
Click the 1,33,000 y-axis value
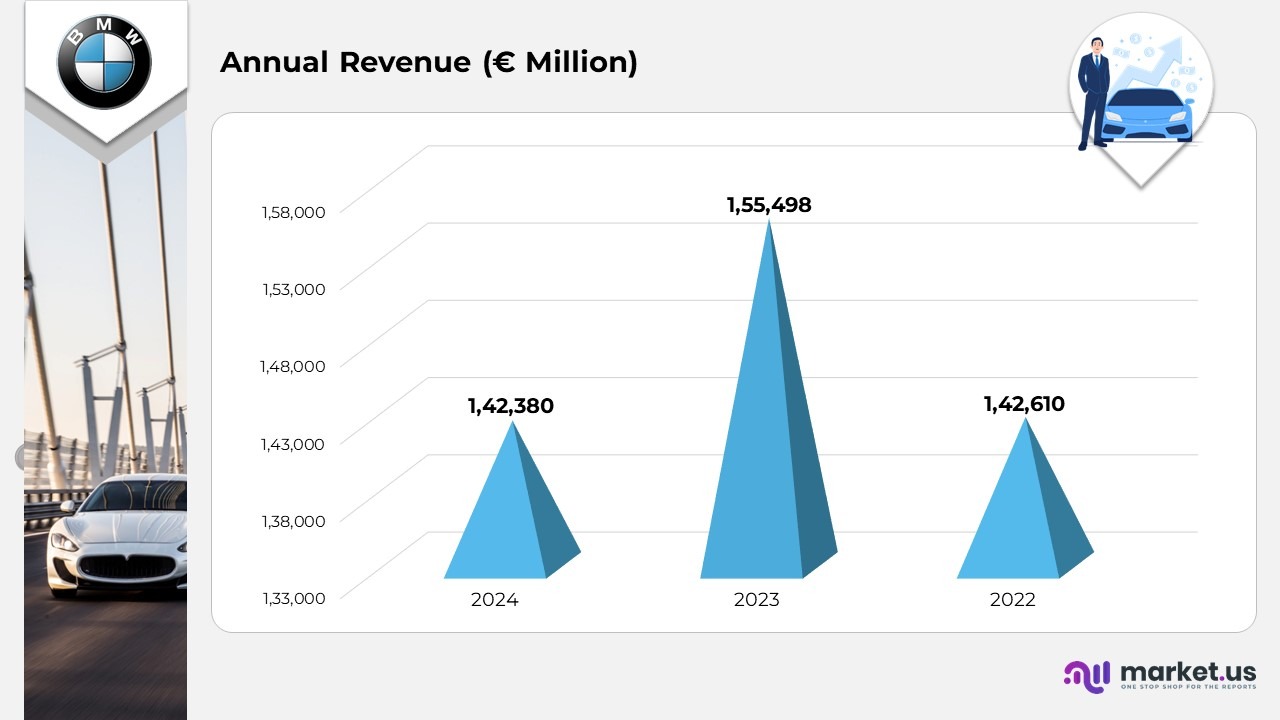click(x=294, y=598)
